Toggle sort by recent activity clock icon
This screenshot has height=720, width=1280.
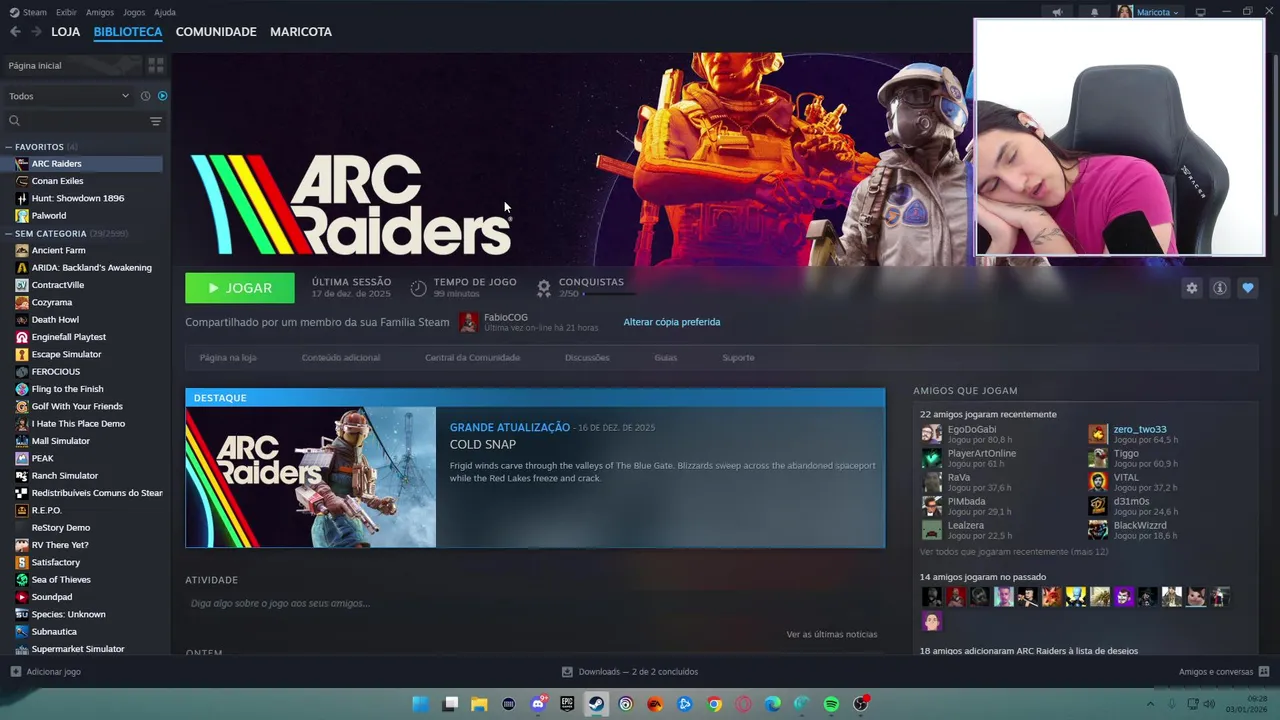click(145, 96)
